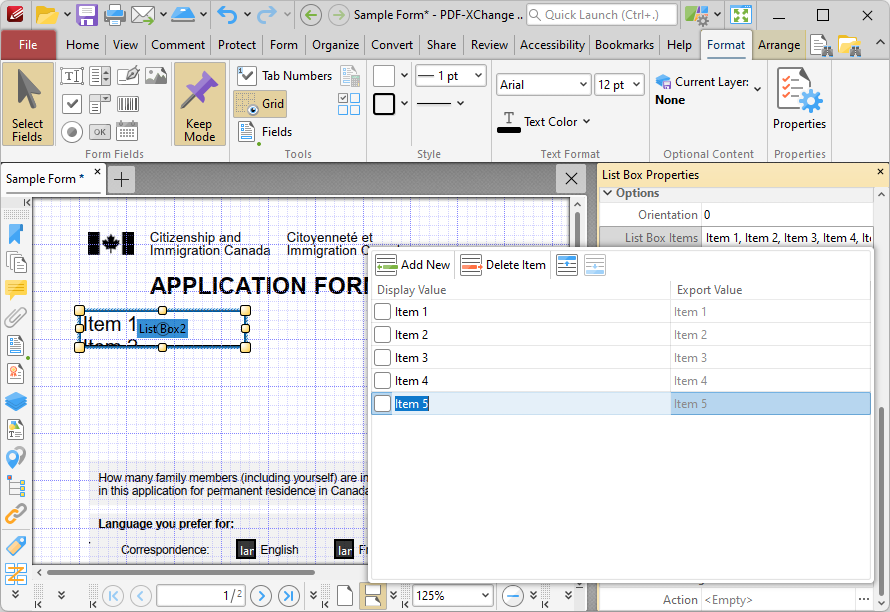Open the fill color dropdown arrow

pos(404,76)
